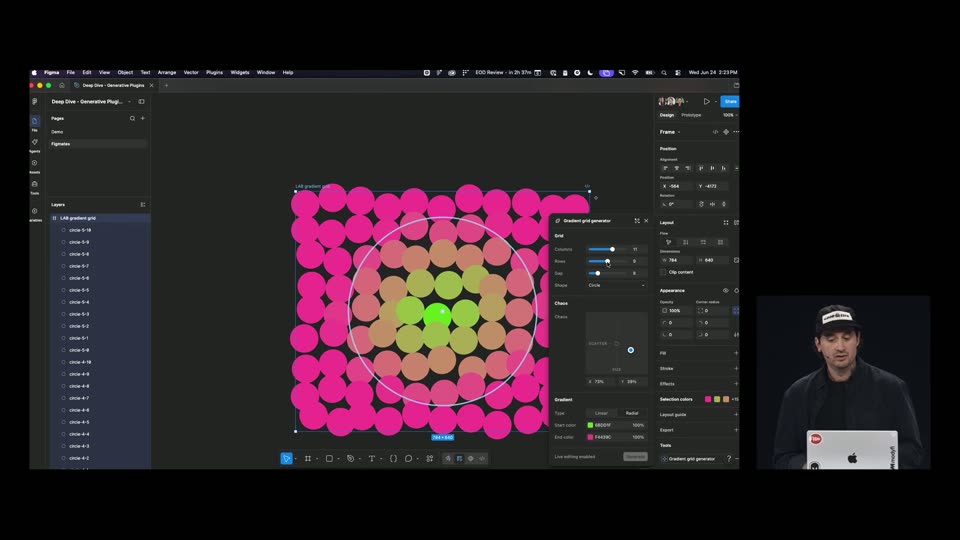The width and height of the screenshot is (960, 540).
Task: Open the Plugins menu
Action: coord(214,72)
